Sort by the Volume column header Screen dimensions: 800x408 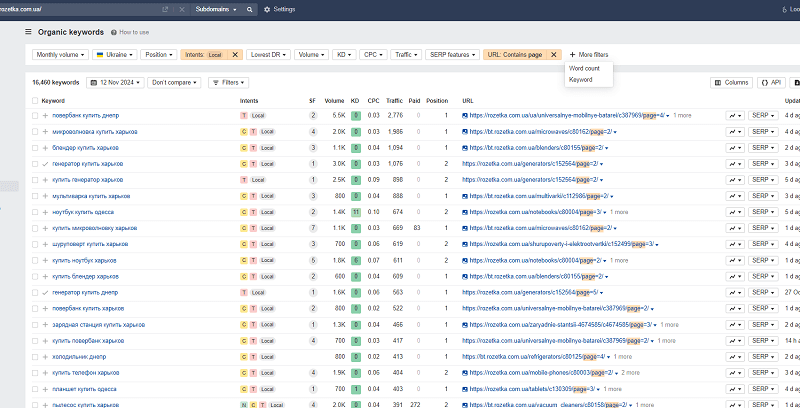(335, 101)
